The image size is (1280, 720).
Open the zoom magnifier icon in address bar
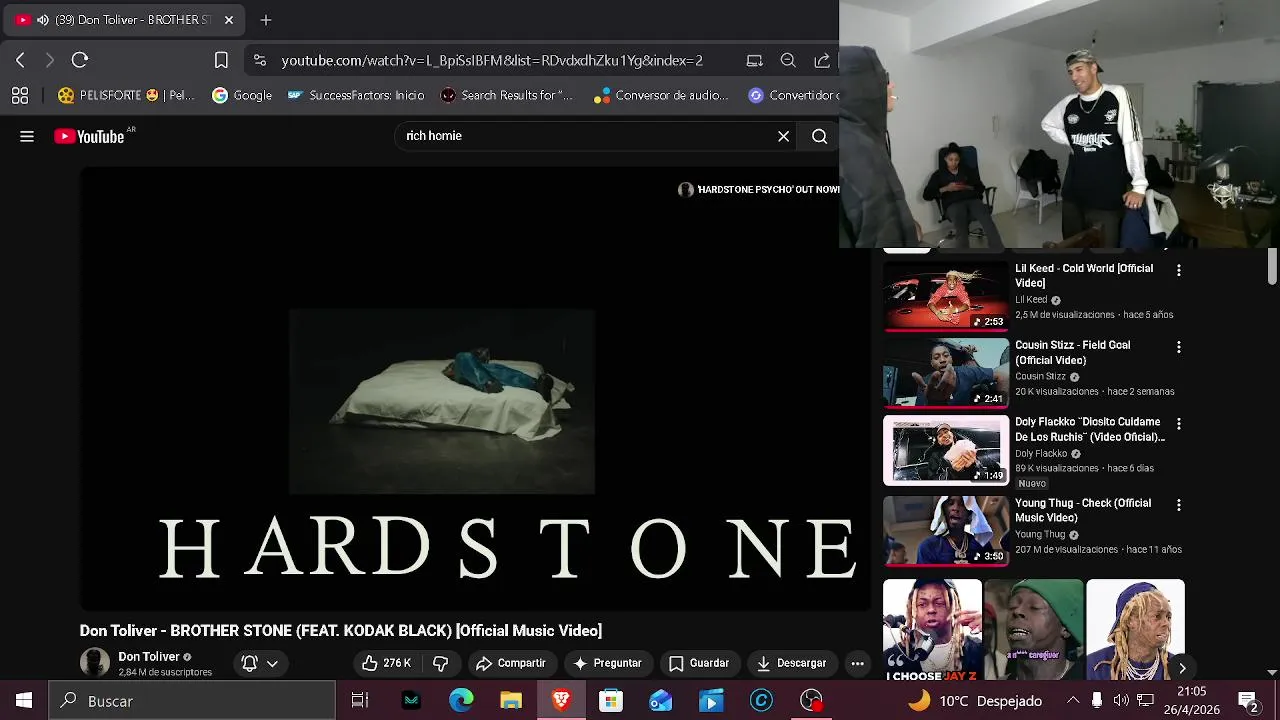(x=788, y=60)
